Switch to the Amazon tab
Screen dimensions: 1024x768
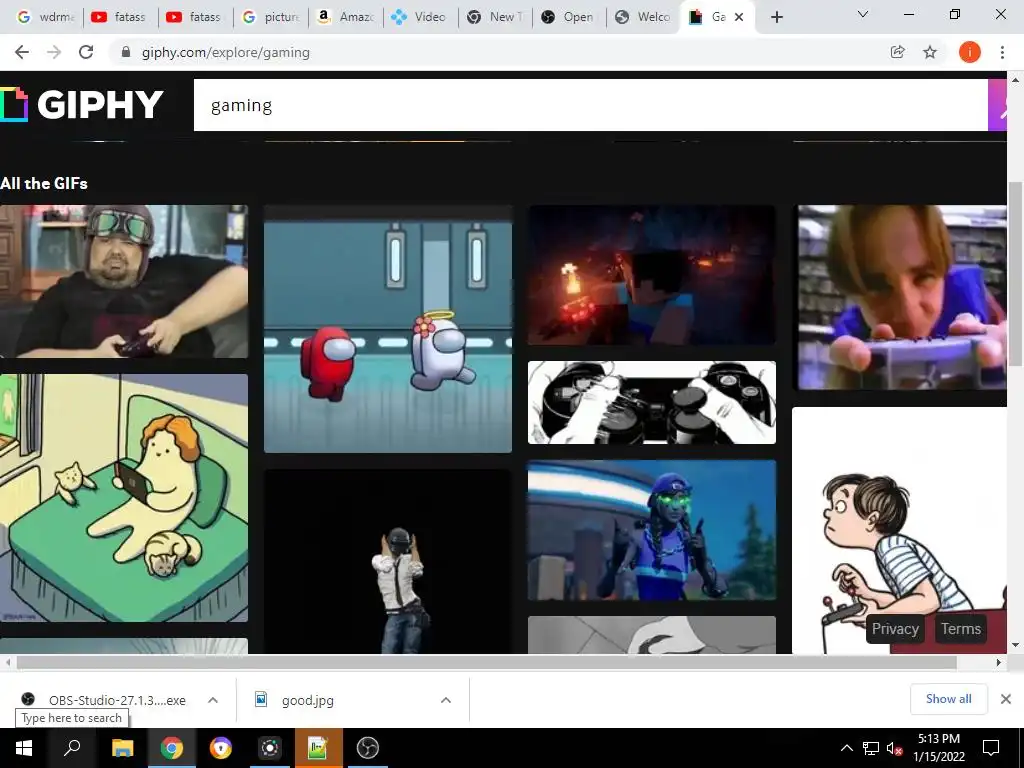tap(345, 17)
